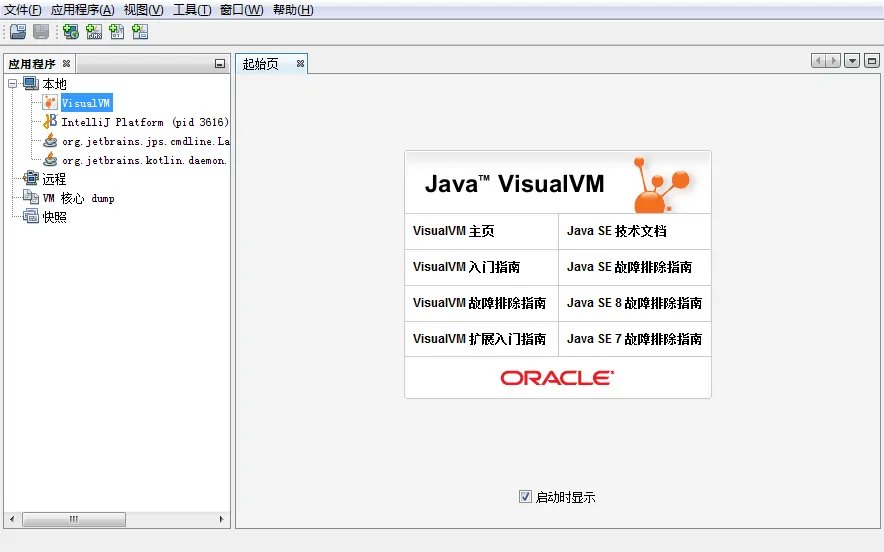Open the 文件(F) menu
This screenshot has height=552, width=884.
[23, 10]
